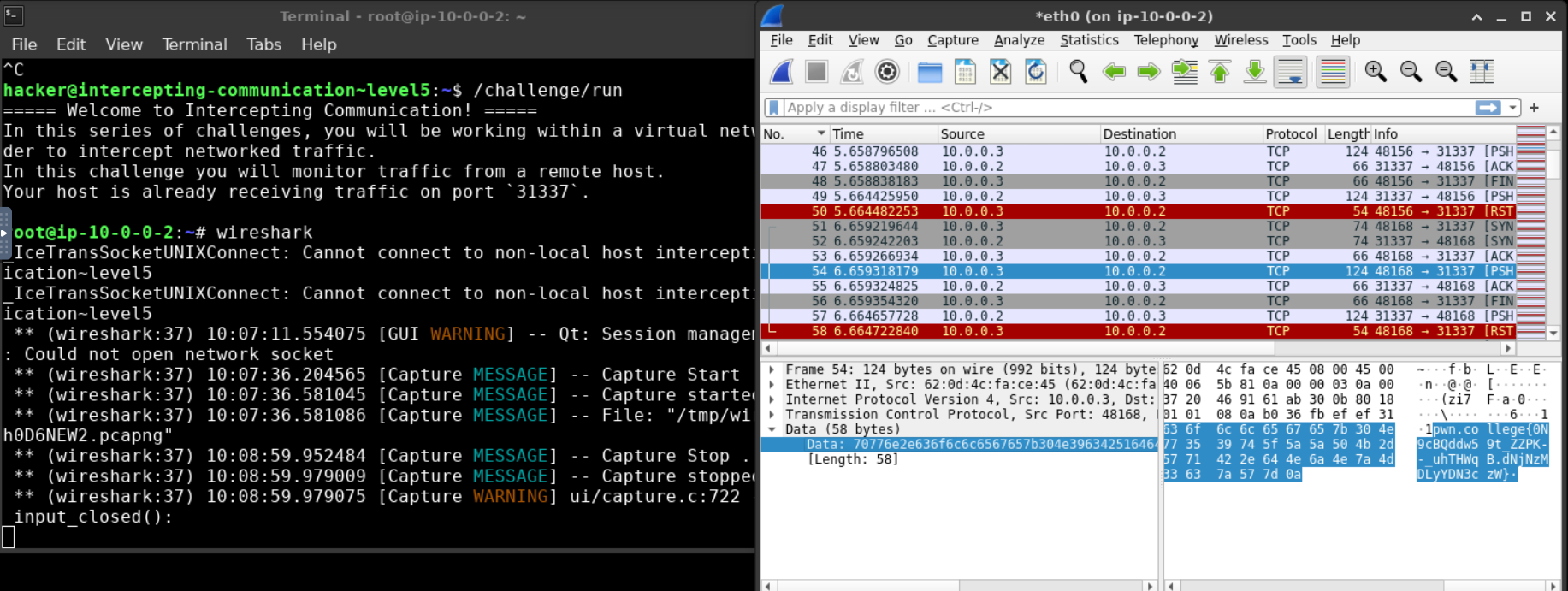Close the capture file icon
1568x591 pixels.
[x=1000, y=72]
